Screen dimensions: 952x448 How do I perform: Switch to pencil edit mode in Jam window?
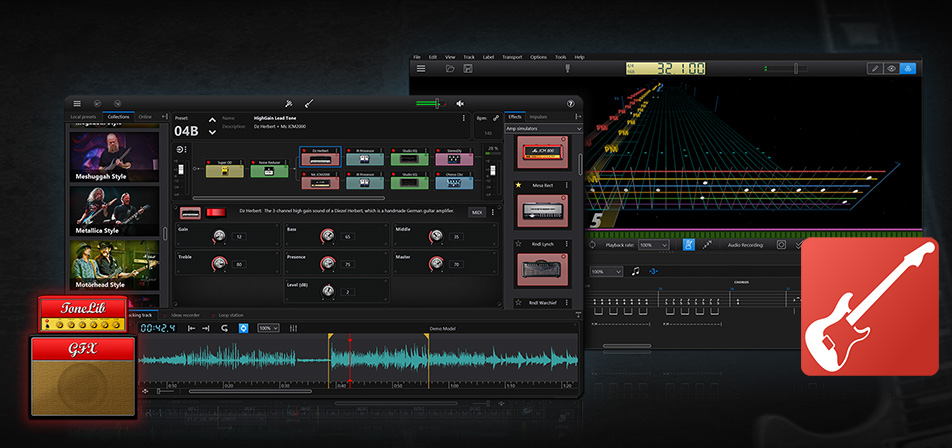pos(875,69)
